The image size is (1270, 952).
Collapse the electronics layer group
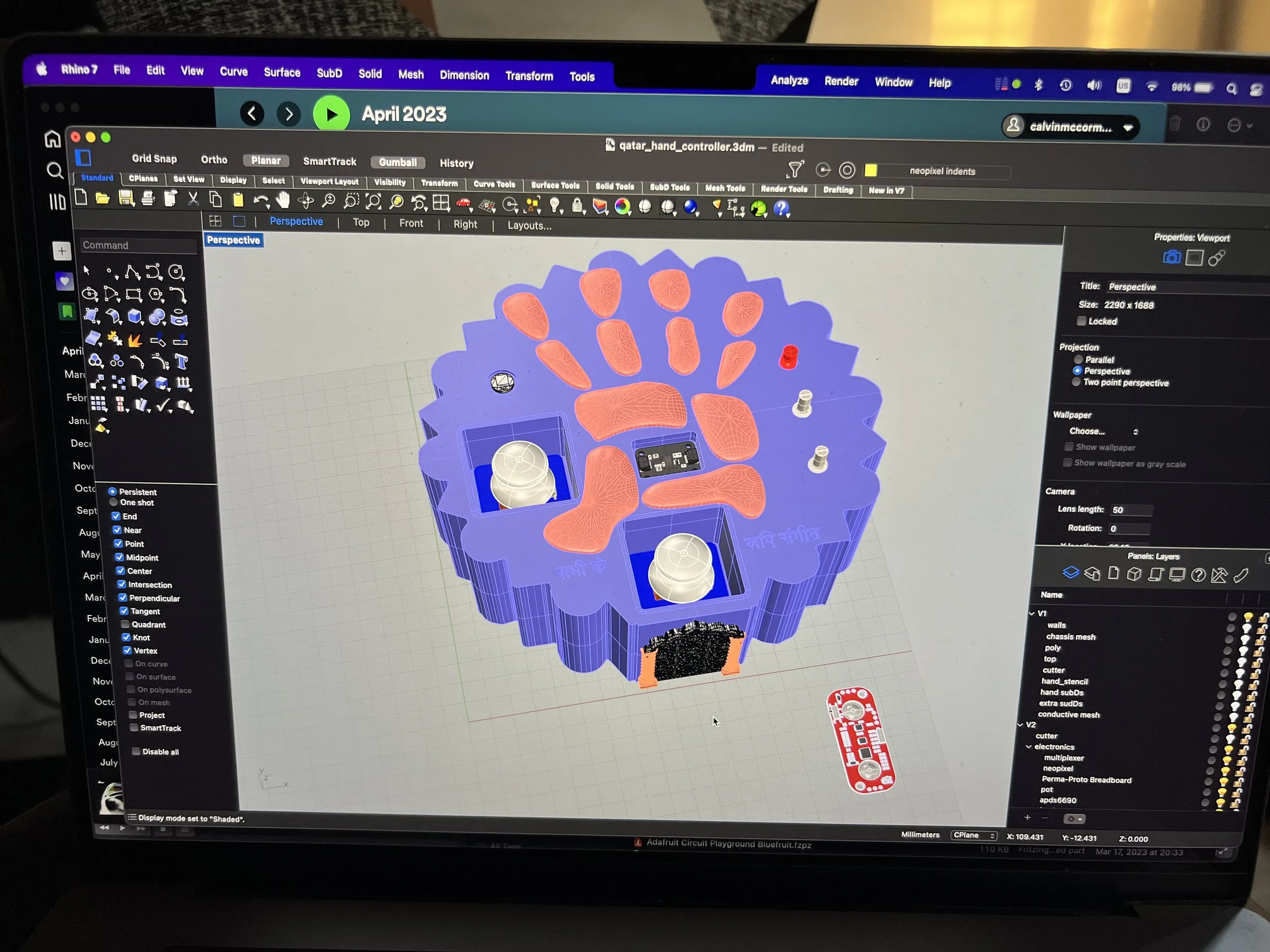[1028, 746]
